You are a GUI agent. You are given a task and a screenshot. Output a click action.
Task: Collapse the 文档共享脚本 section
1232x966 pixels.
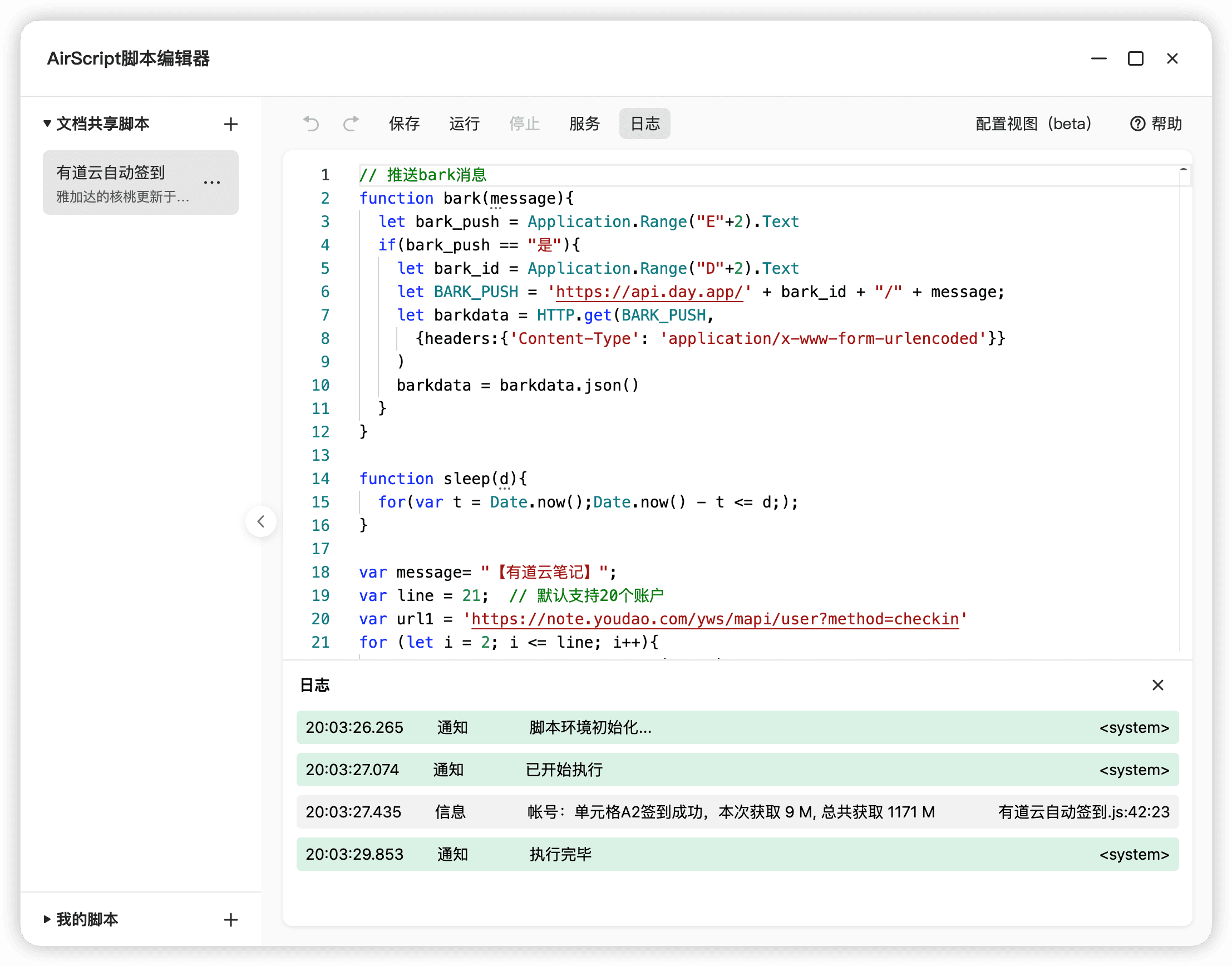[47, 124]
